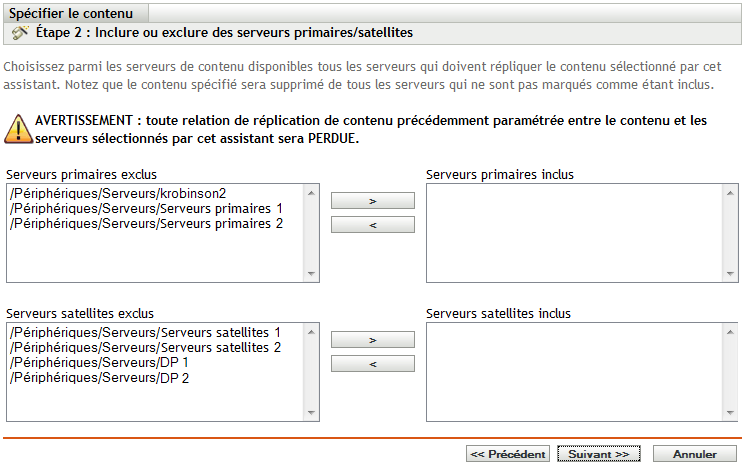Proceed by clicking Suivant >>

598,454
